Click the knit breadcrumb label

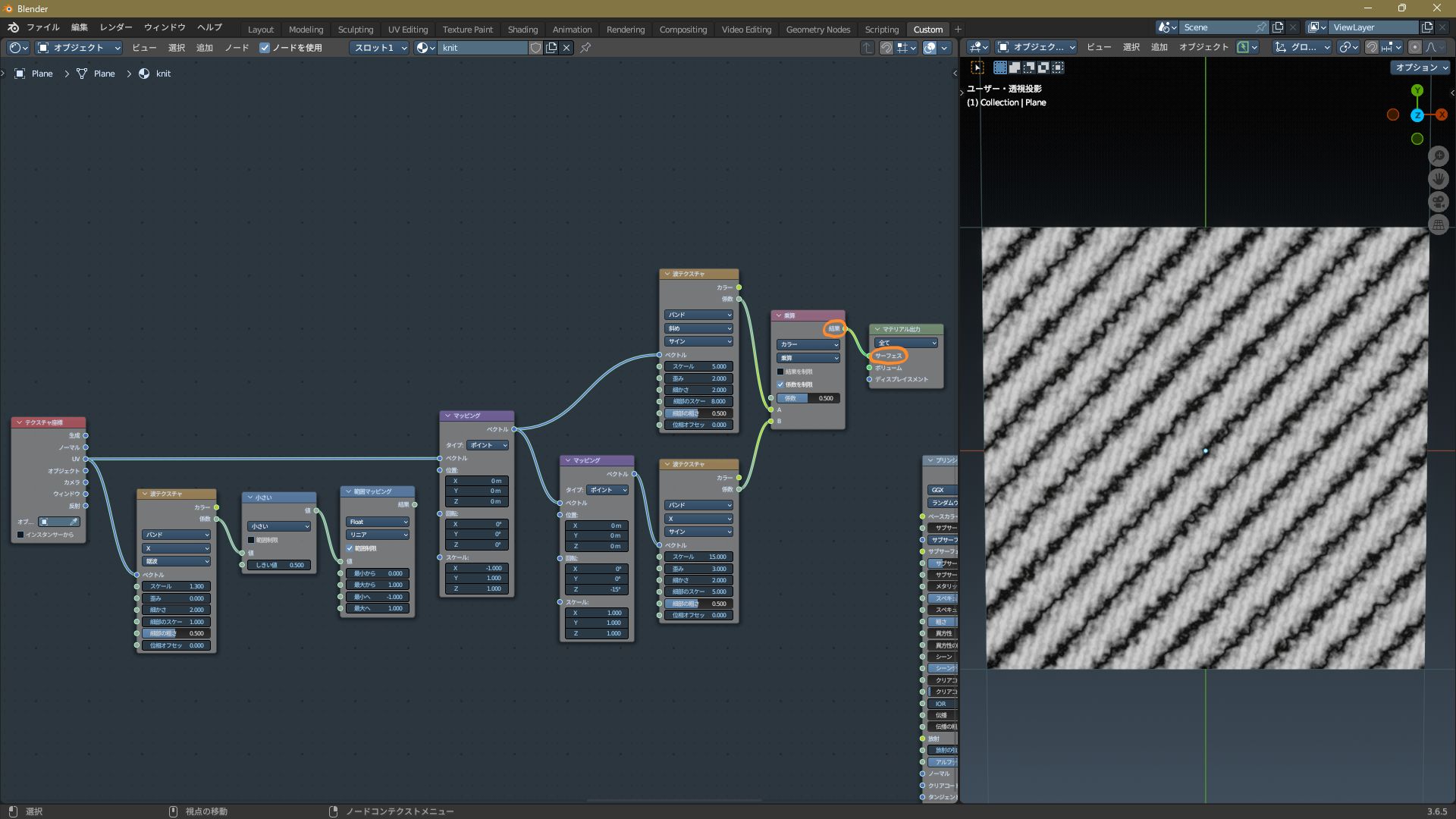click(163, 74)
